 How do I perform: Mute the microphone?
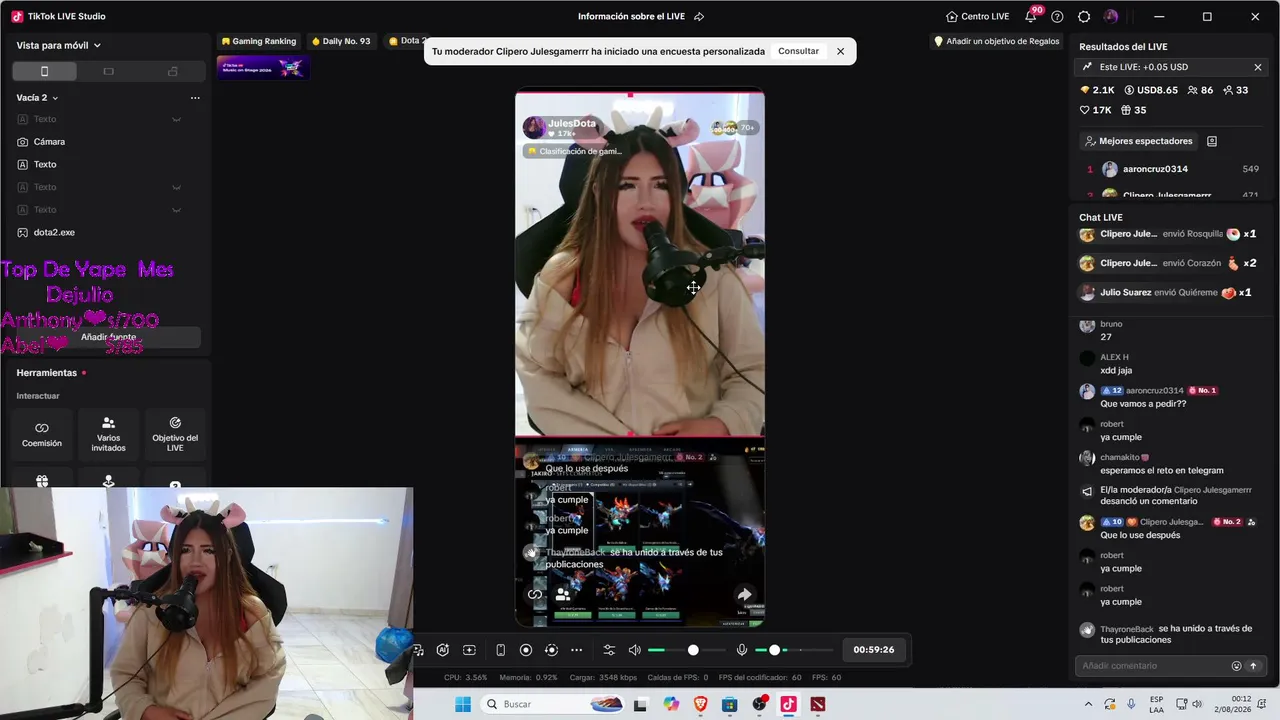click(742, 650)
